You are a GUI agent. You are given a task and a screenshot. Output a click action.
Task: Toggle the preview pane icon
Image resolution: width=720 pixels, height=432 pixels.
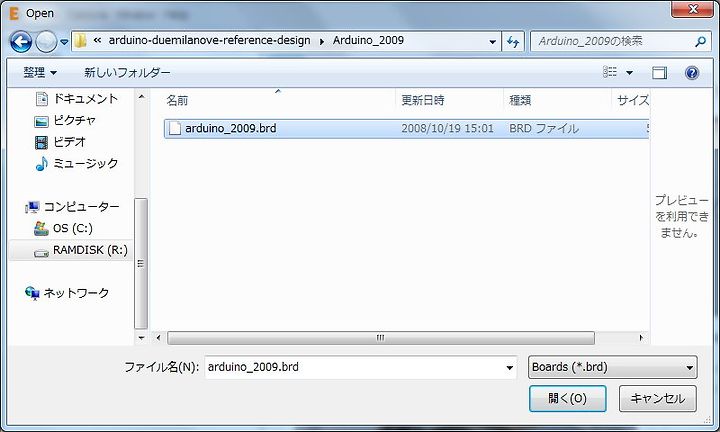pos(659,73)
